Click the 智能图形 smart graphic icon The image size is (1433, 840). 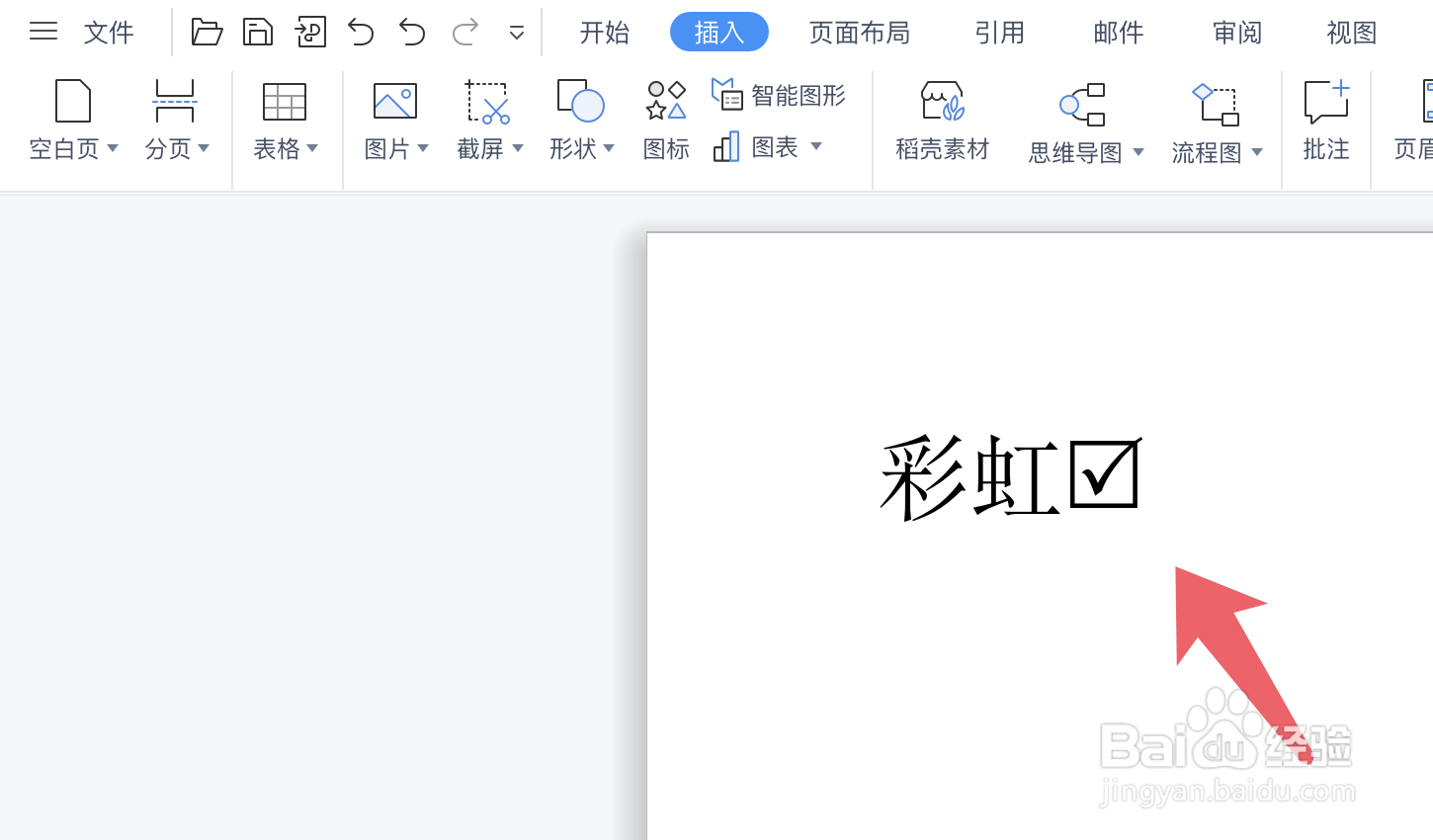point(727,95)
